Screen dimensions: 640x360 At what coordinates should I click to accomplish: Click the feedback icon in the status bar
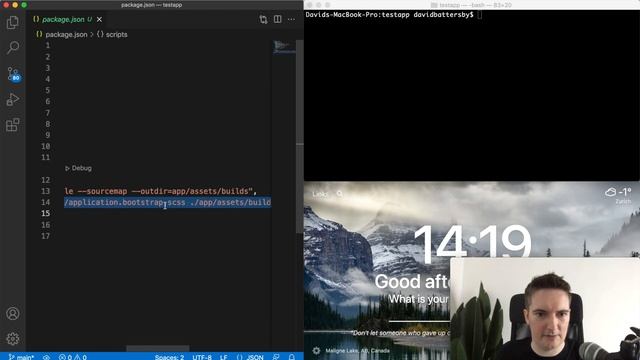(276, 357)
